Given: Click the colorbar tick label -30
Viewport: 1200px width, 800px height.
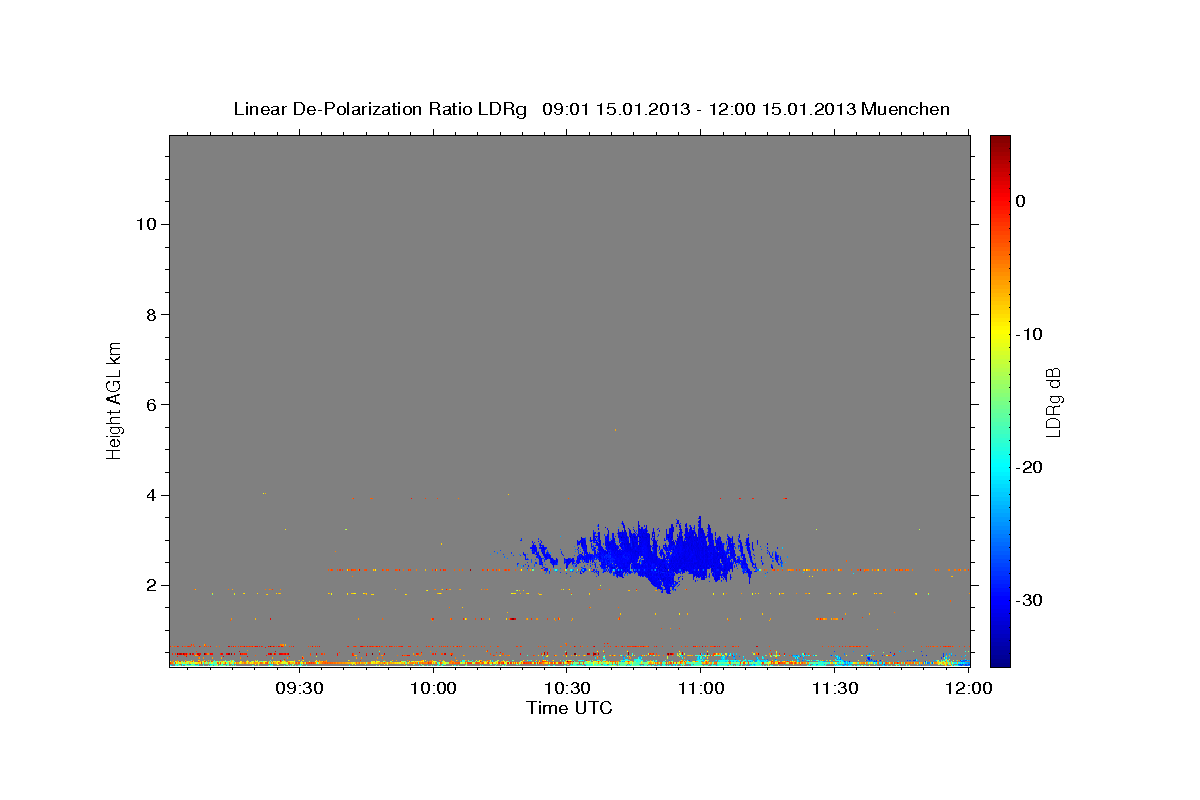Looking at the screenshot, I should tap(1030, 600).
